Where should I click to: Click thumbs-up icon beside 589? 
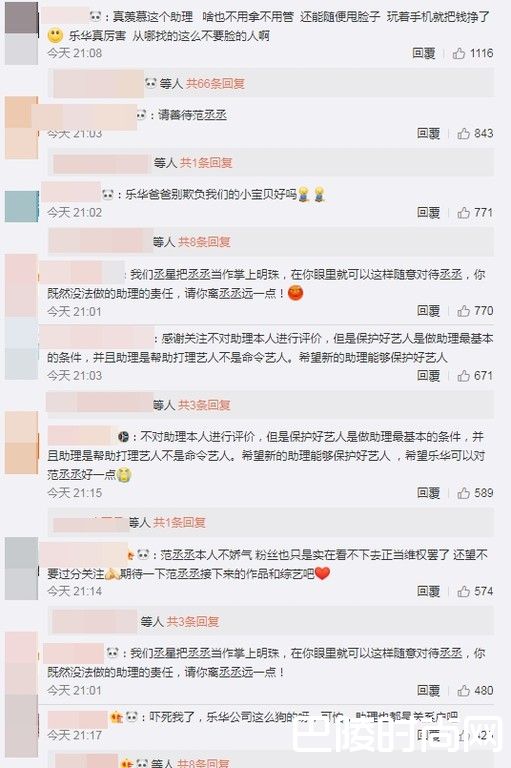point(463,493)
